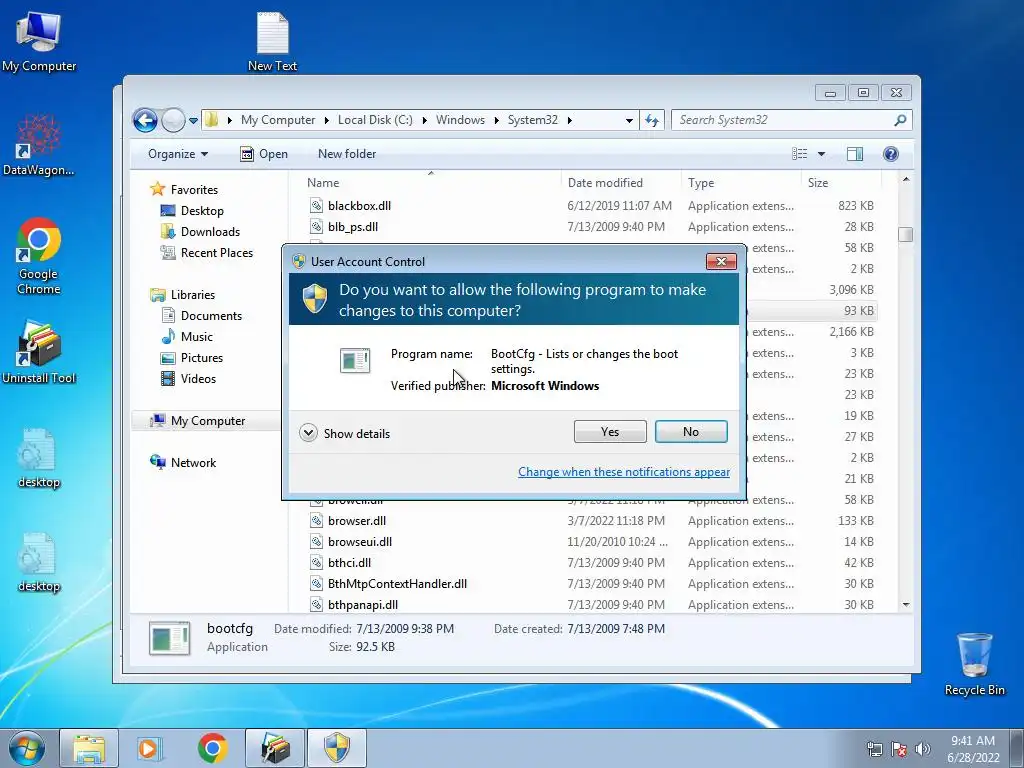Click the Explorer help icon
This screenshot has width=1024, height=768.
click(891, 154)
